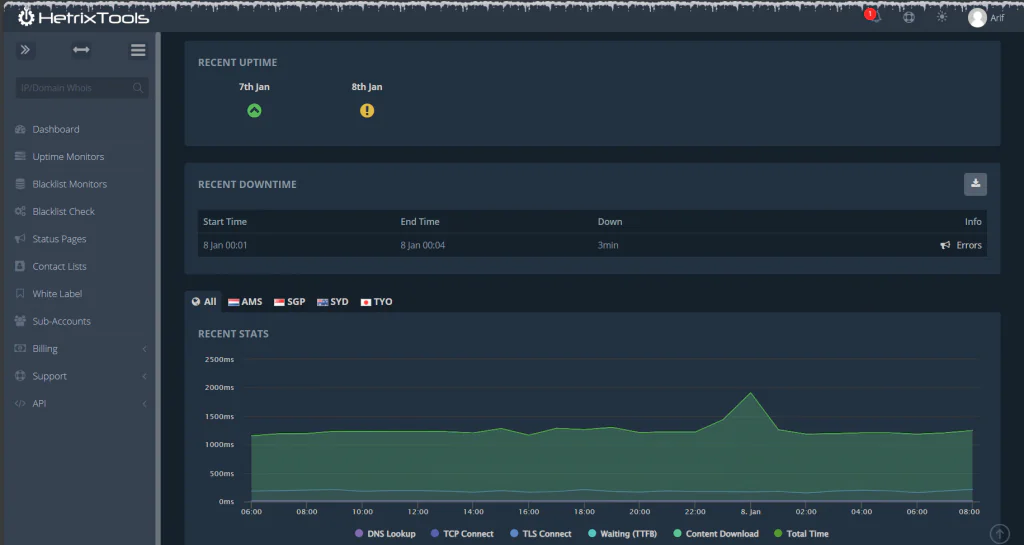Click the green up-arrow icon for 7th Jan

pos(254,110)
